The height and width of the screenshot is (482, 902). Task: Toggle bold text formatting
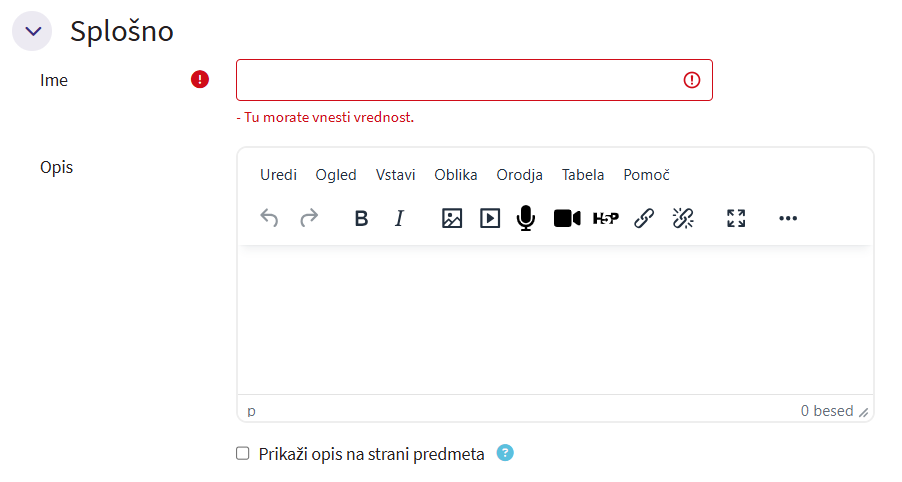pos(362,218)
